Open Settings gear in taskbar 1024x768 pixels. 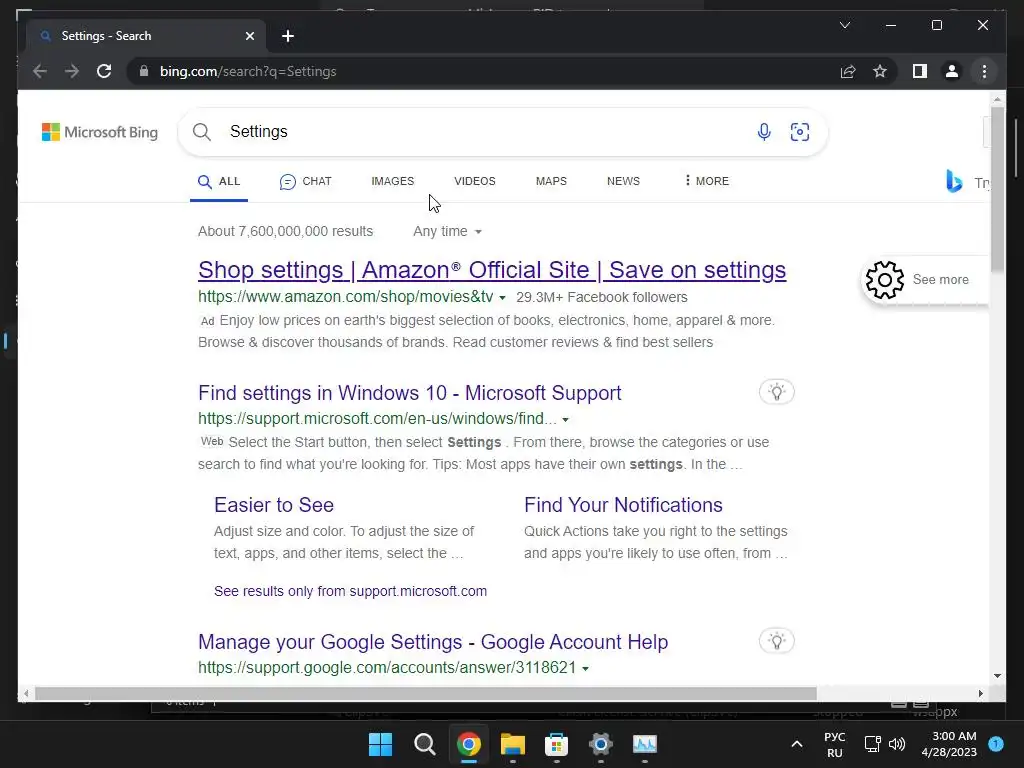coord(600,744)
